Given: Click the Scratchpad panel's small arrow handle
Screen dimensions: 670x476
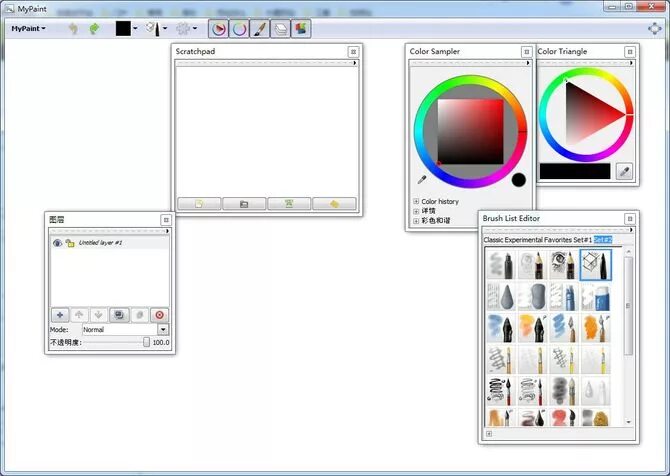Looking at the screenshot, I should point(355,63).
